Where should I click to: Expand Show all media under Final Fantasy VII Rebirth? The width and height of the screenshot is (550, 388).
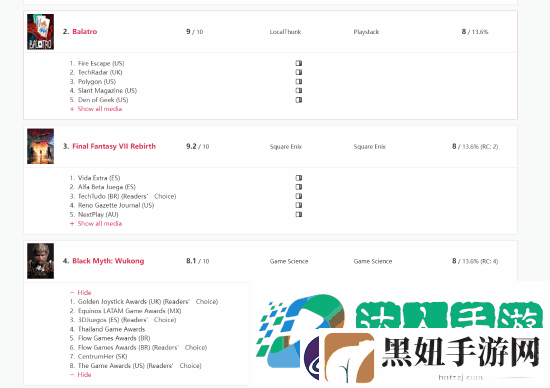(96, 223)
